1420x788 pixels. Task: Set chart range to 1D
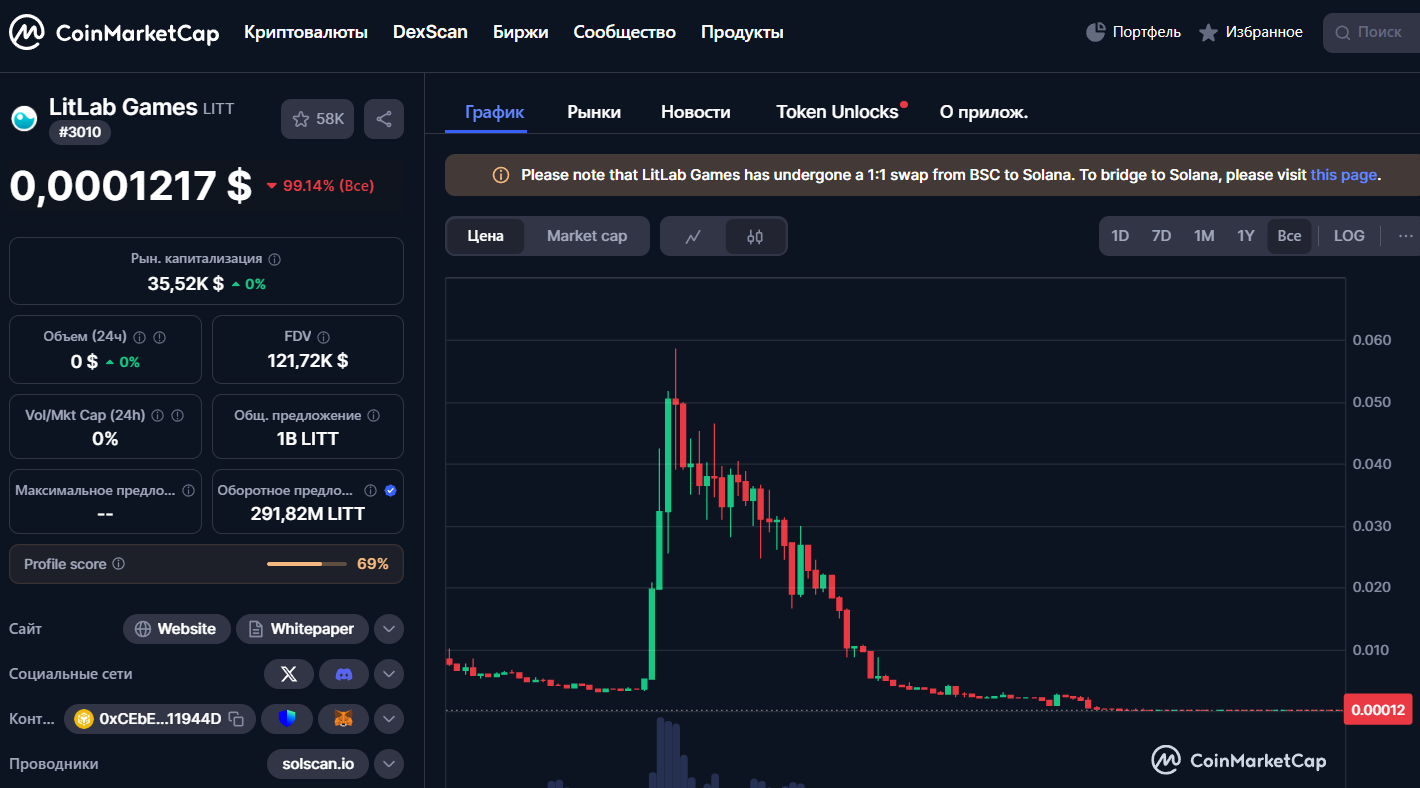1120,236
